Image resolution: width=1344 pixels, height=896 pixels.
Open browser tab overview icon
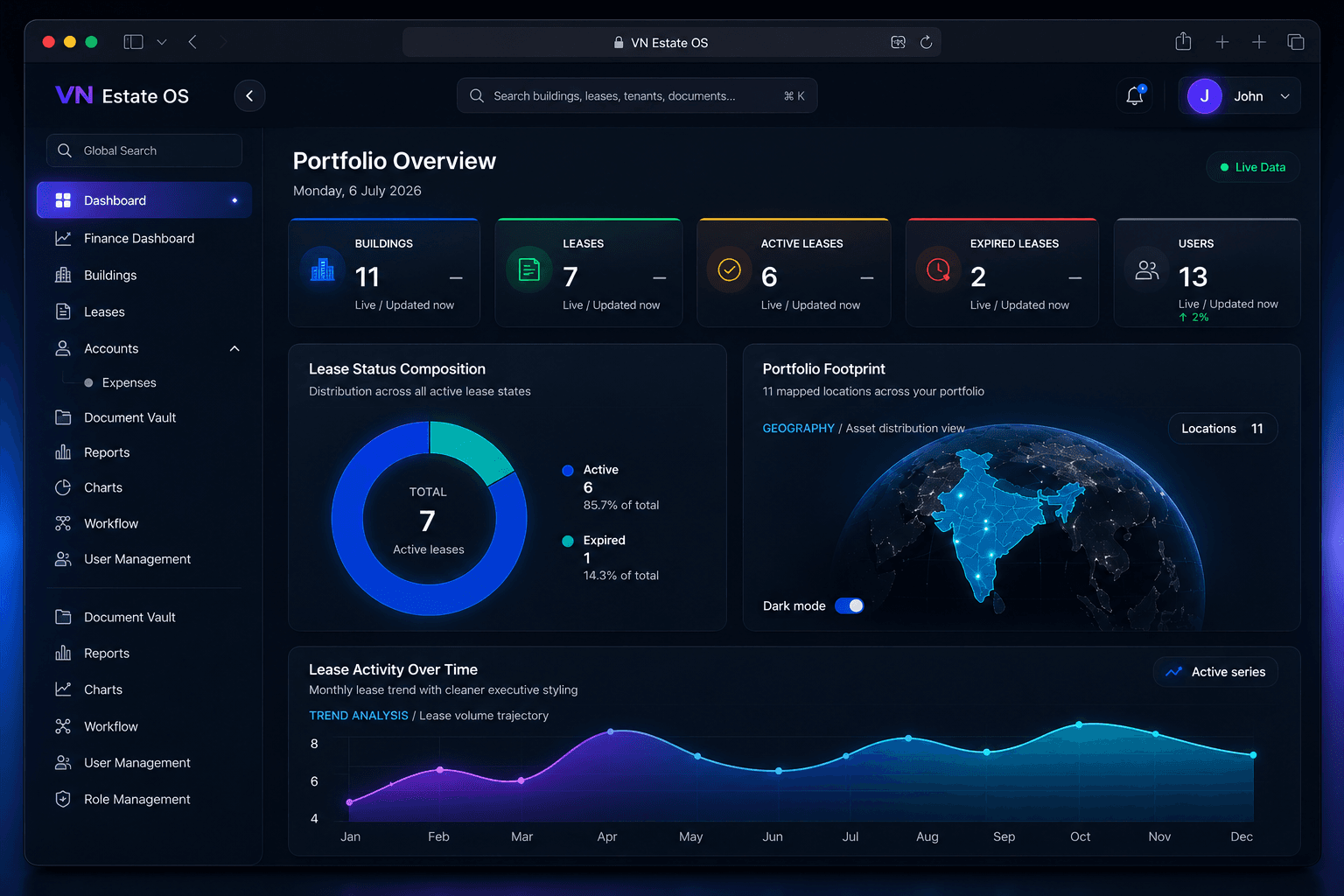pos(1296,42)
